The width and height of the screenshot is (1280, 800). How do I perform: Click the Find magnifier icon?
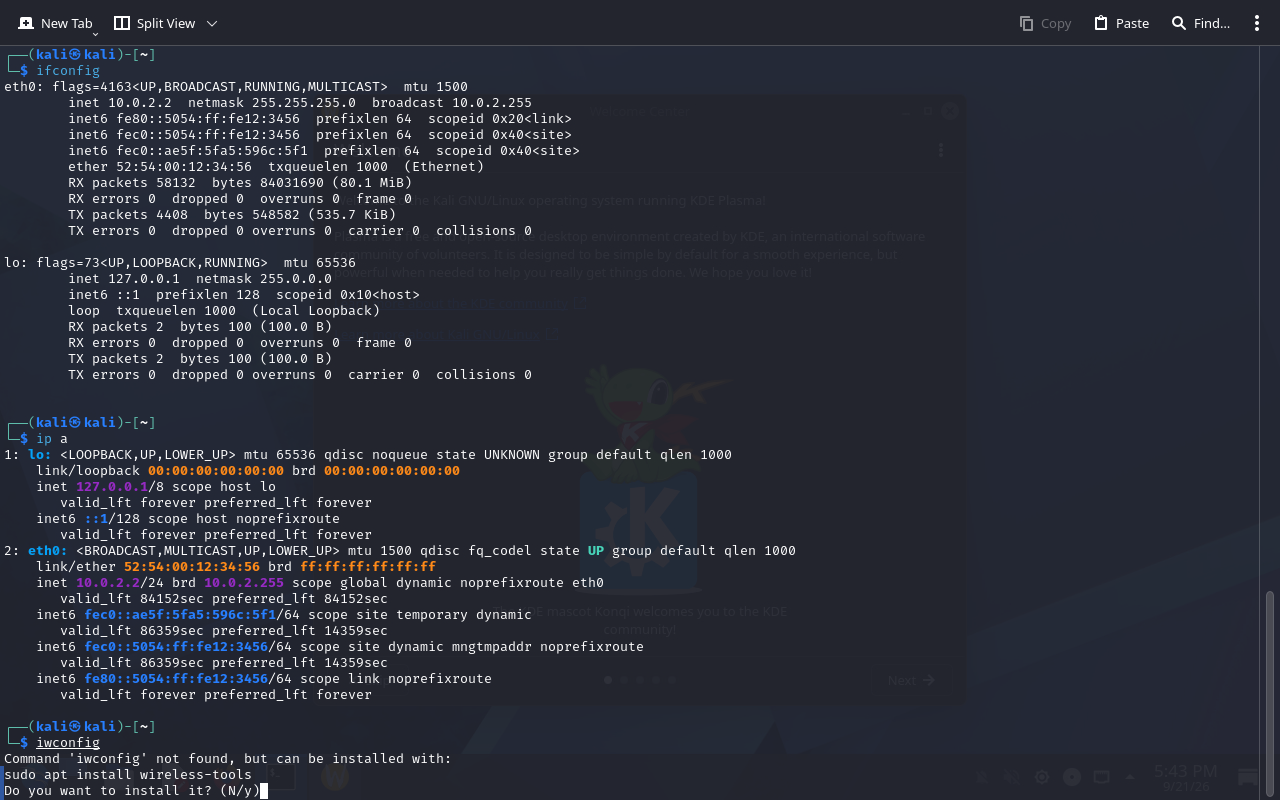click(x=1179, y=23)
